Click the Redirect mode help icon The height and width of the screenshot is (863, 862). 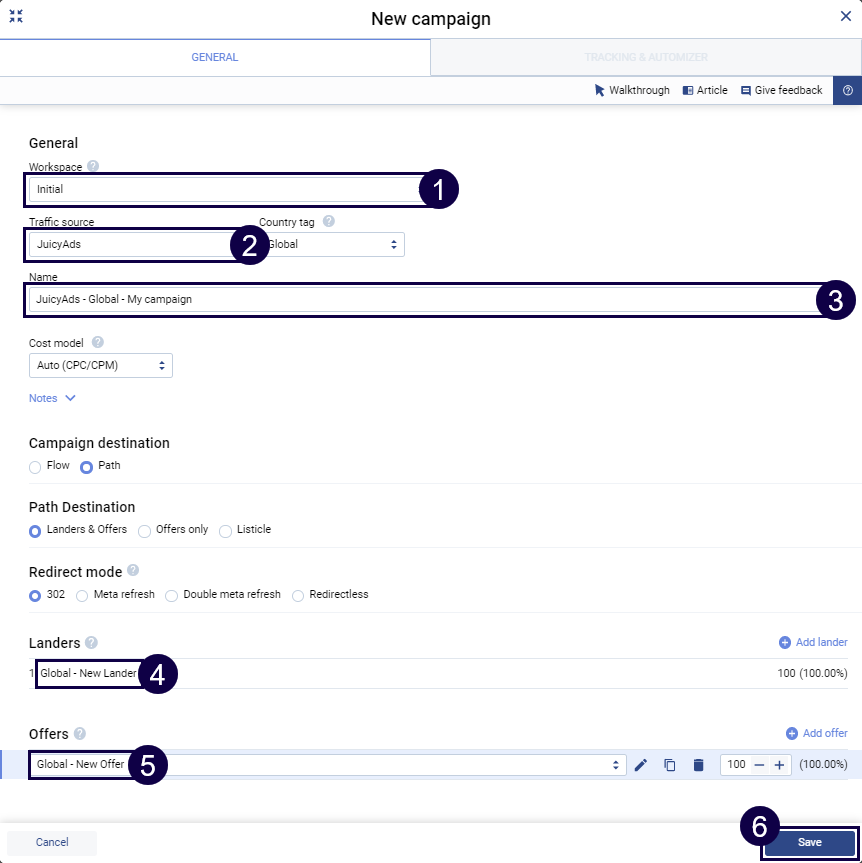pyautogui.click(x=133, y=571)
